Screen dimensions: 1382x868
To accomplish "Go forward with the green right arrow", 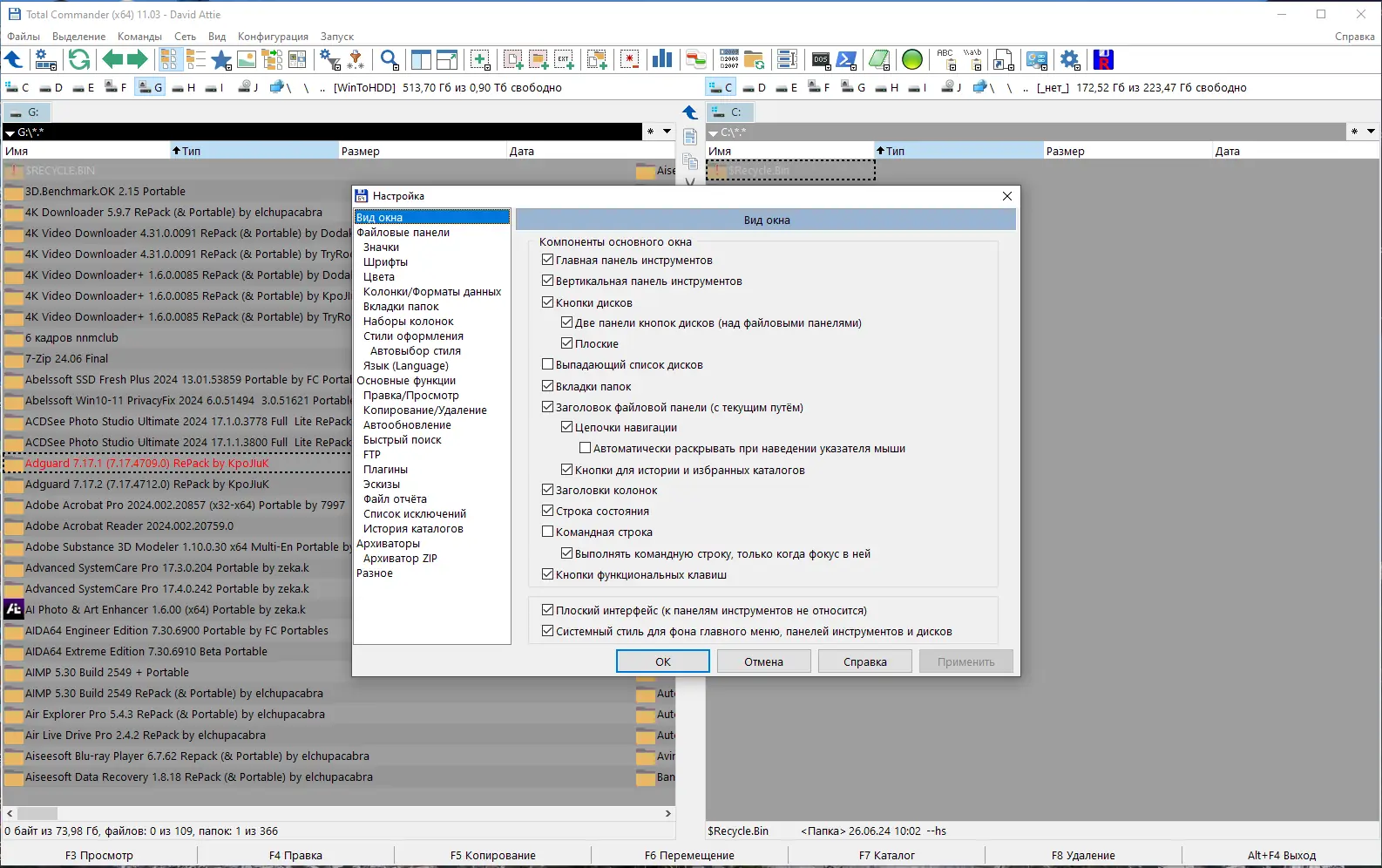I will tap(138, 59).
